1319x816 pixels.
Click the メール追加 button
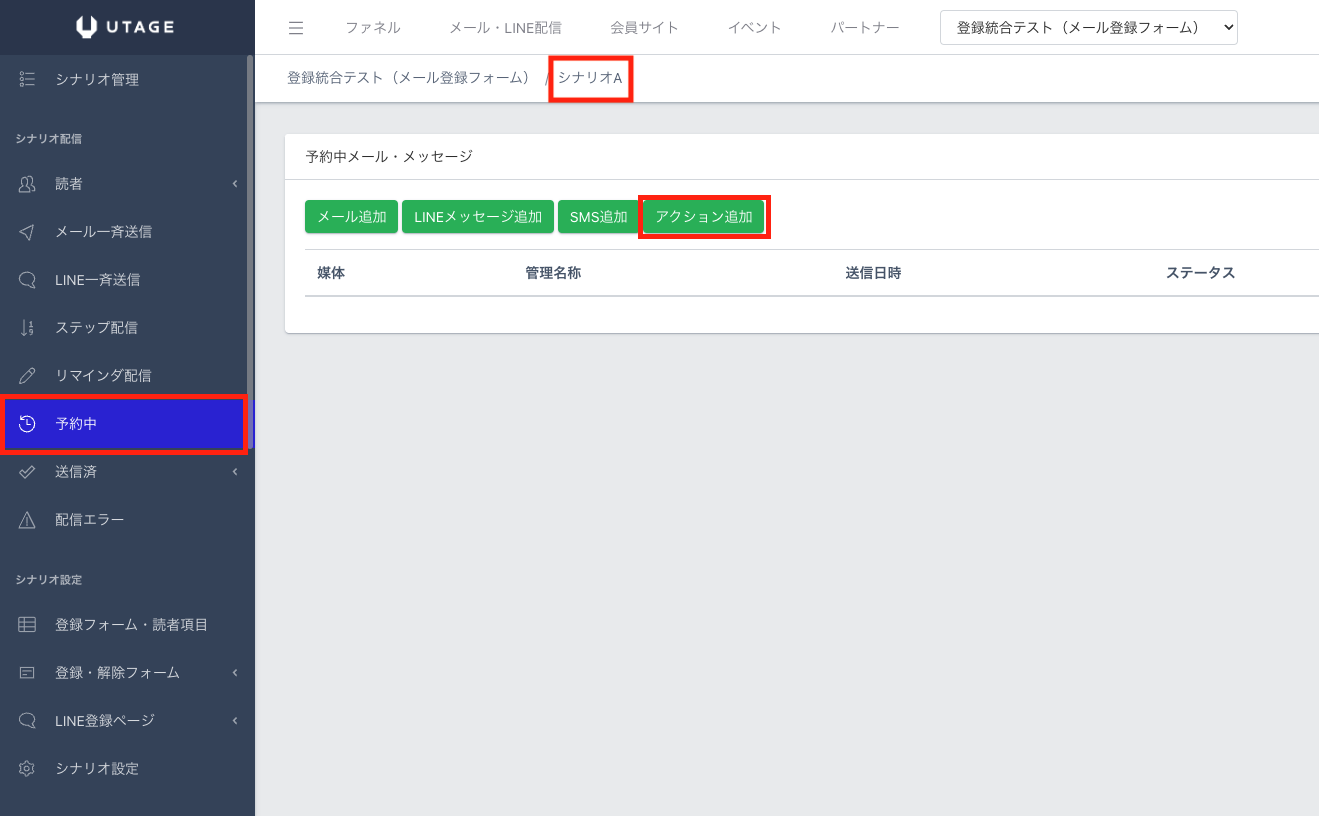351,217
